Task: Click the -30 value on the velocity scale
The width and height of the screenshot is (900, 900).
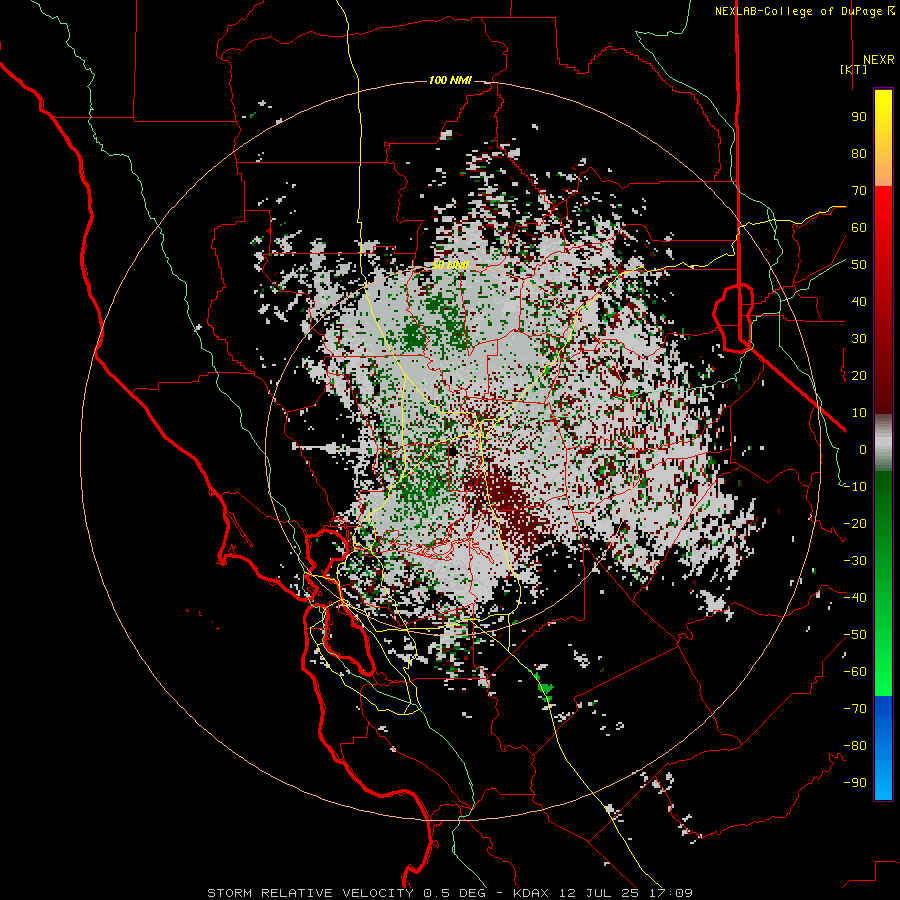Action: point(855,561)
